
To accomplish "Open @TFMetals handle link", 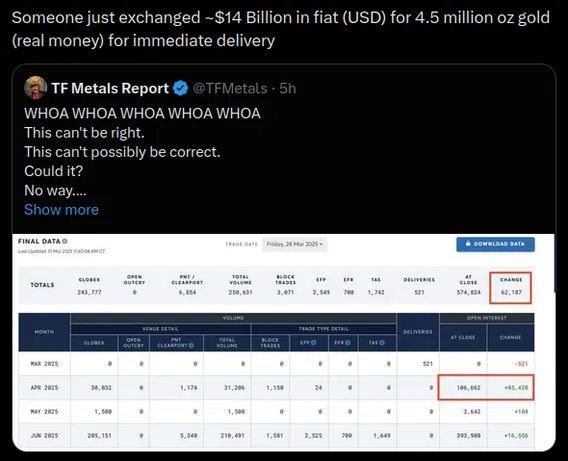I will click(x=230, y=88).
